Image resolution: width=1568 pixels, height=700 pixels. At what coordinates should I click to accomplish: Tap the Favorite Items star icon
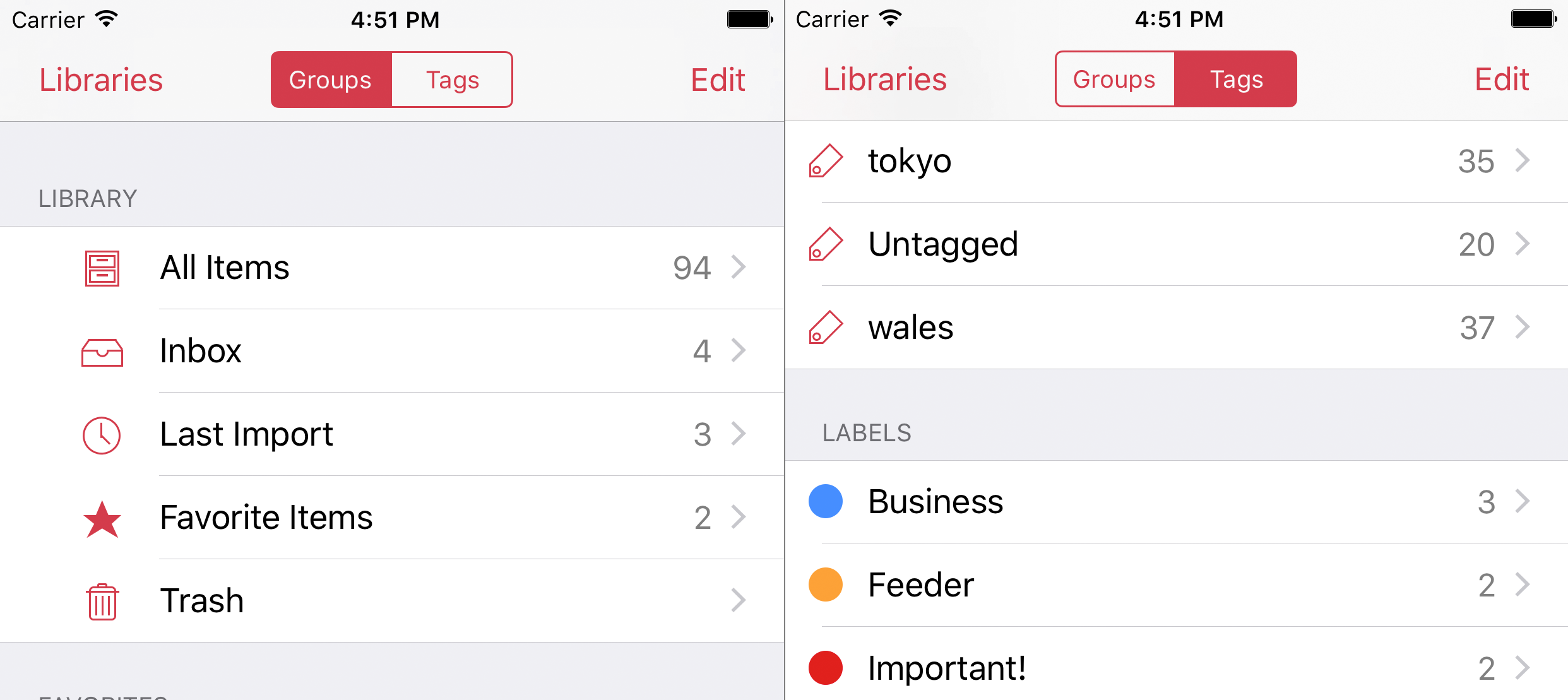coord(102,519)
